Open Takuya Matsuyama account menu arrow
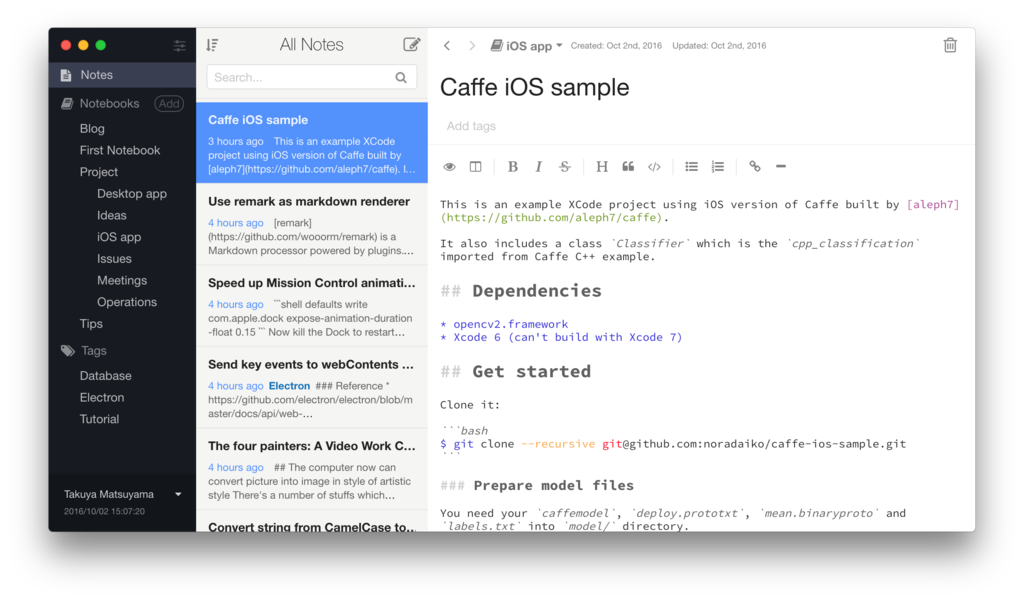This screenshot has height=601, width=1024. 178,495
